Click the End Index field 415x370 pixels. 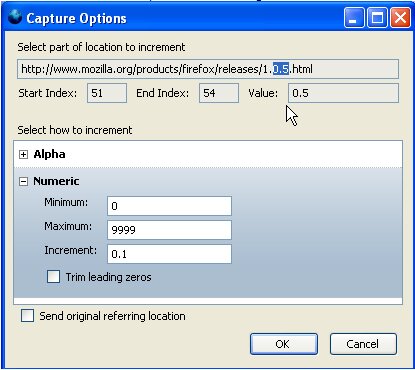(219, 93)
